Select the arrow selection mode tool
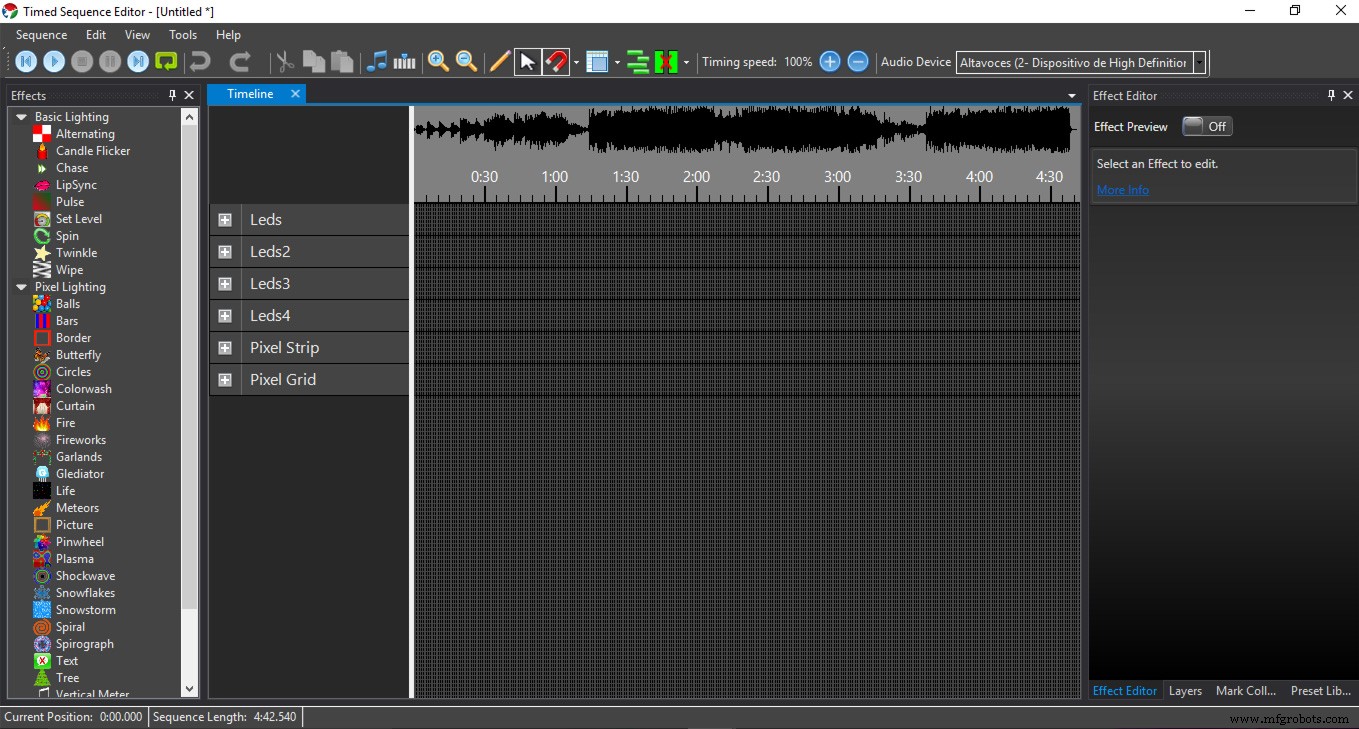 (527, 62)
